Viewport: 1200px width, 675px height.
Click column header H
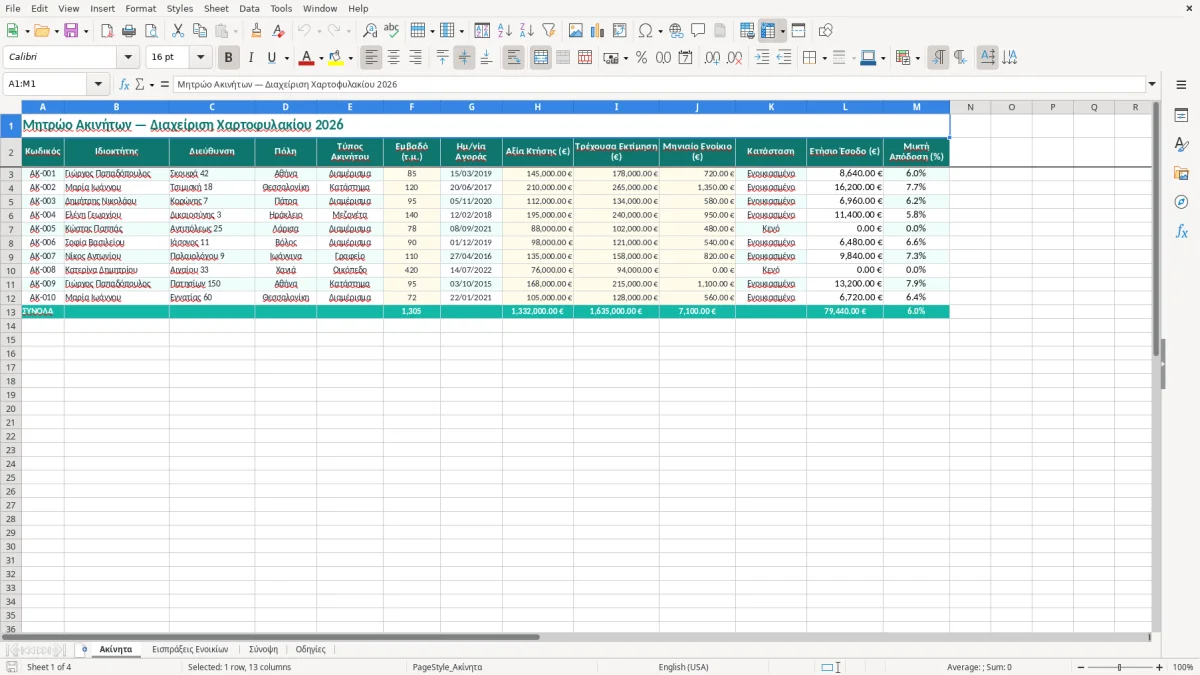pos(537,107)
